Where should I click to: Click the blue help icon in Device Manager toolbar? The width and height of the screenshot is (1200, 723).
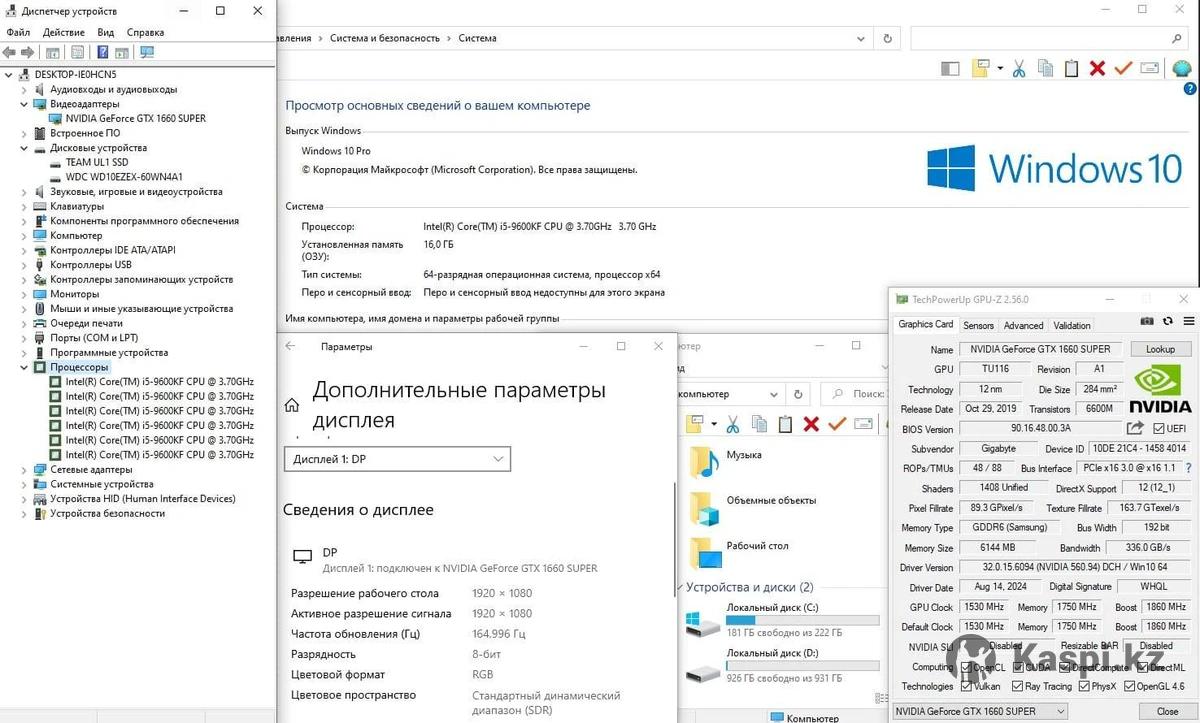[x=102, y=52]
